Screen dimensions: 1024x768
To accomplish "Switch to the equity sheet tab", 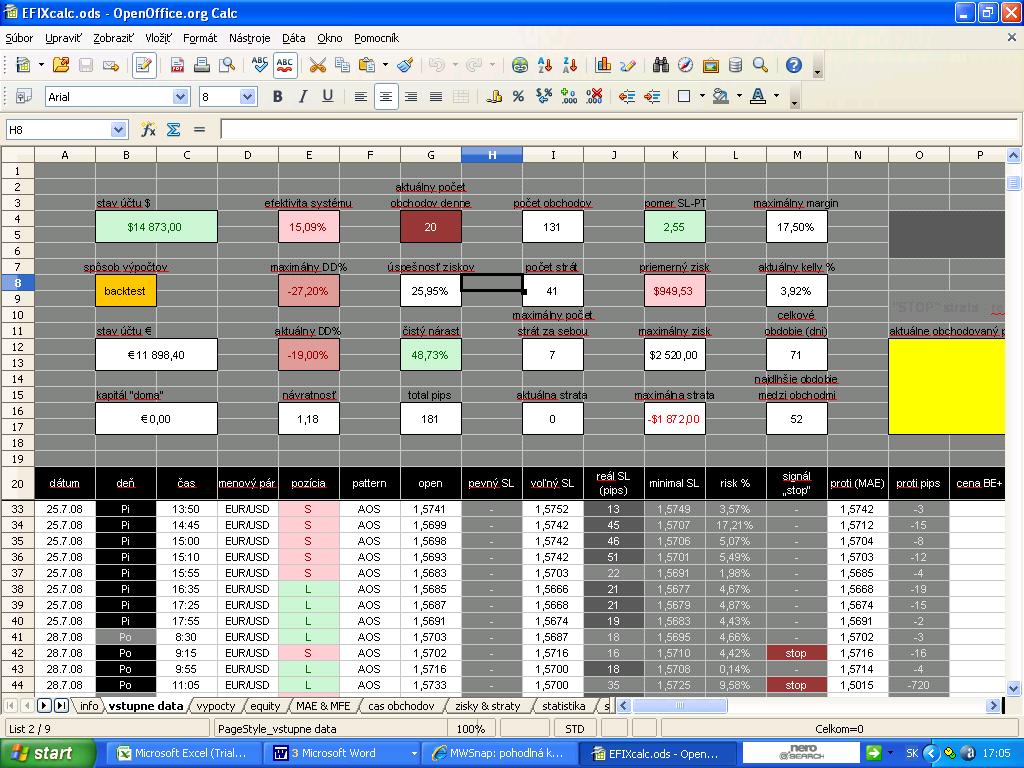I will coord(265,706).
